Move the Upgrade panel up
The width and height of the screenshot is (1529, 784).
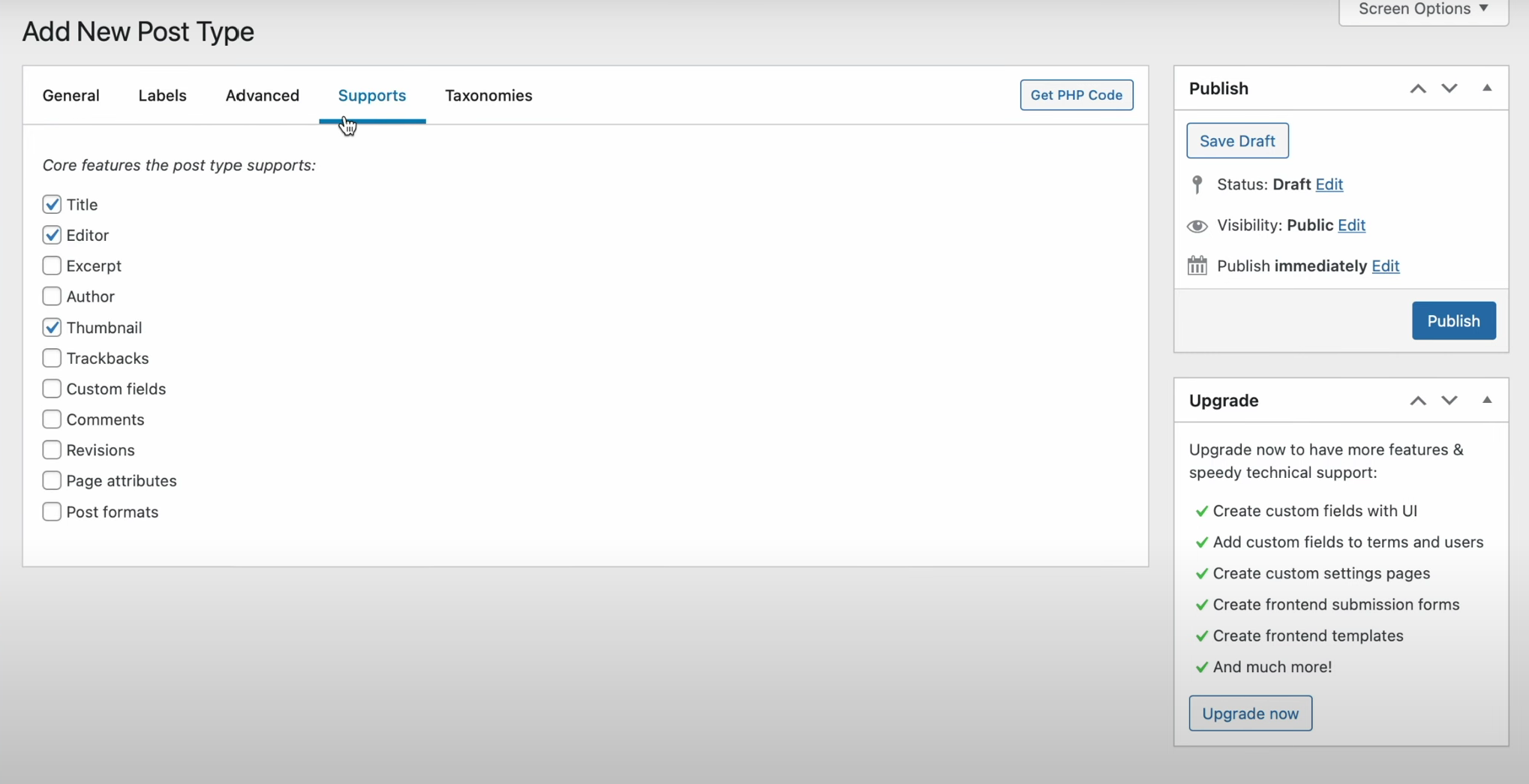[1418, 401]
